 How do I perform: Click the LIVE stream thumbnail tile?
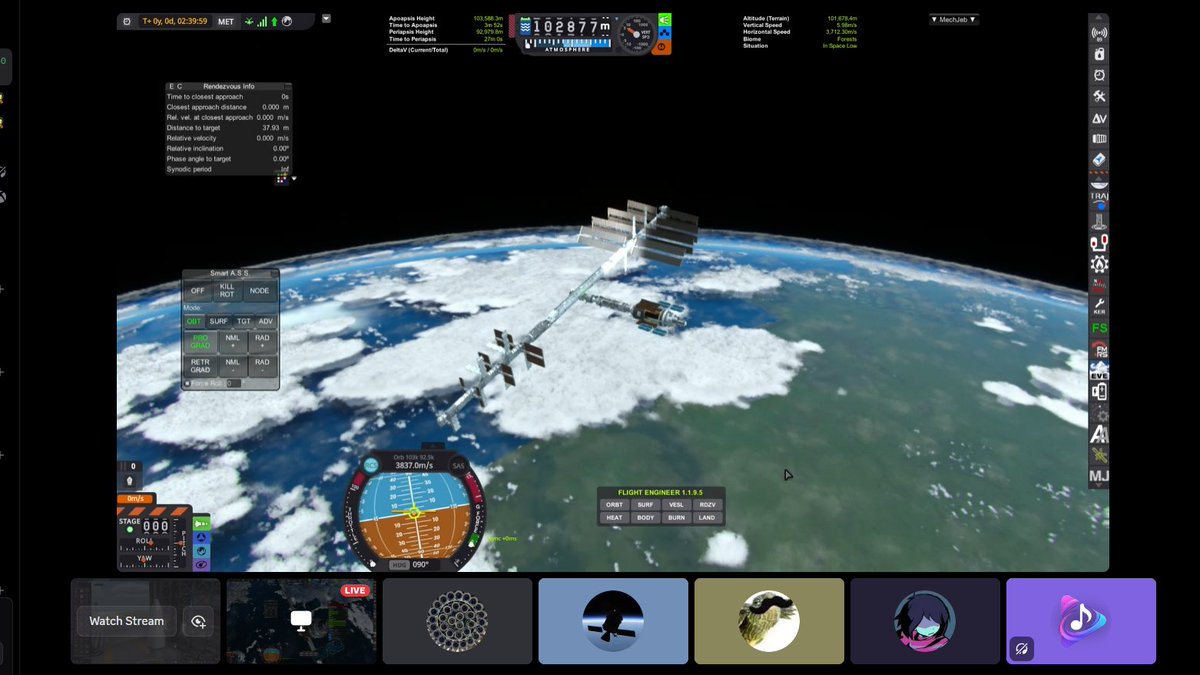pos(301,621)
